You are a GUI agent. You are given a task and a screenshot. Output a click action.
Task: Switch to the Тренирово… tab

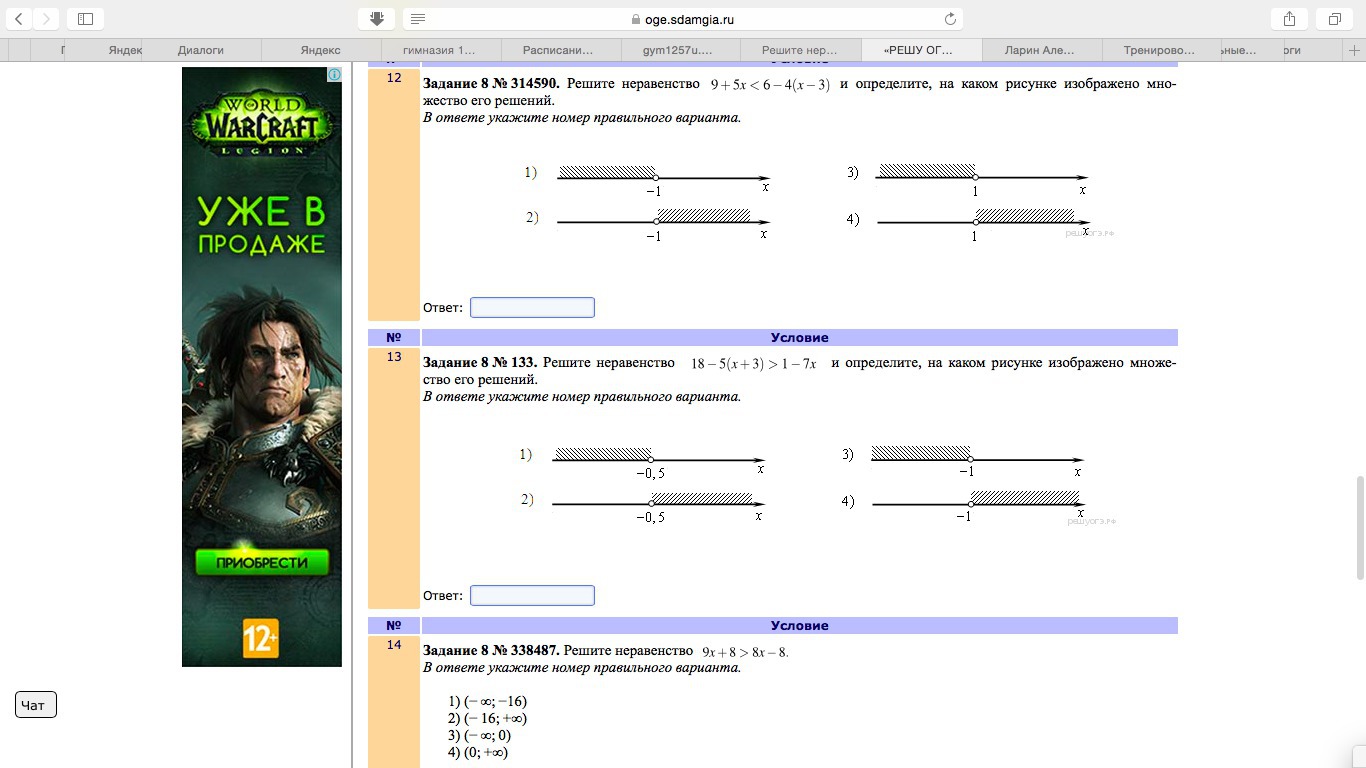click(1160, 49)
